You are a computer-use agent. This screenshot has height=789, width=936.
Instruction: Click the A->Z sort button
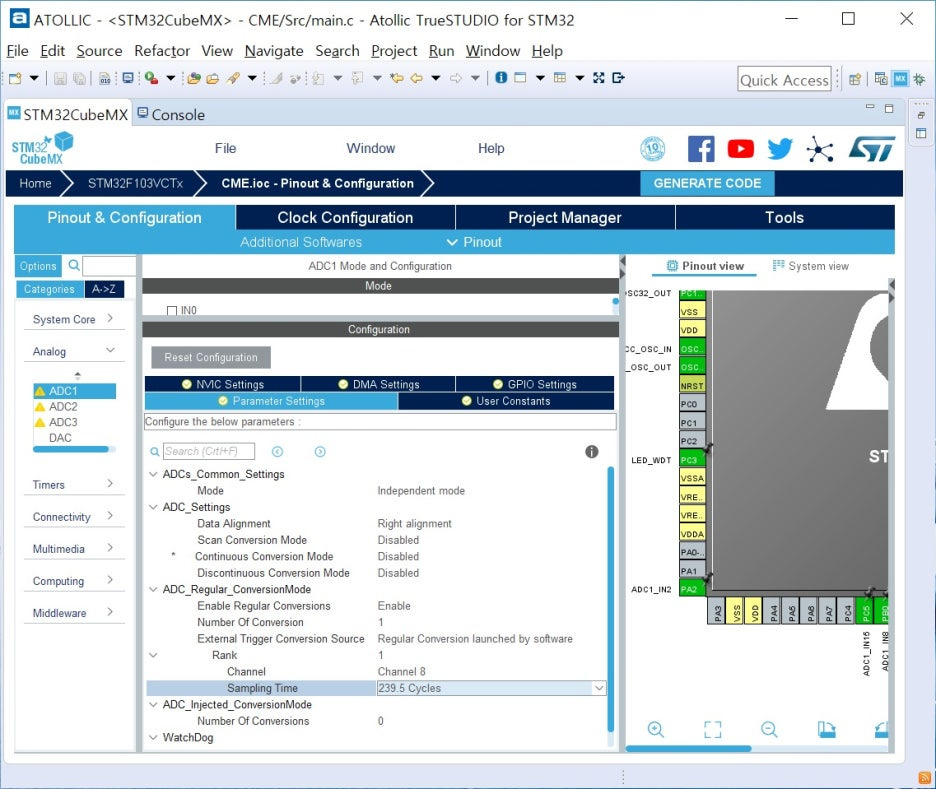point(104,289)
